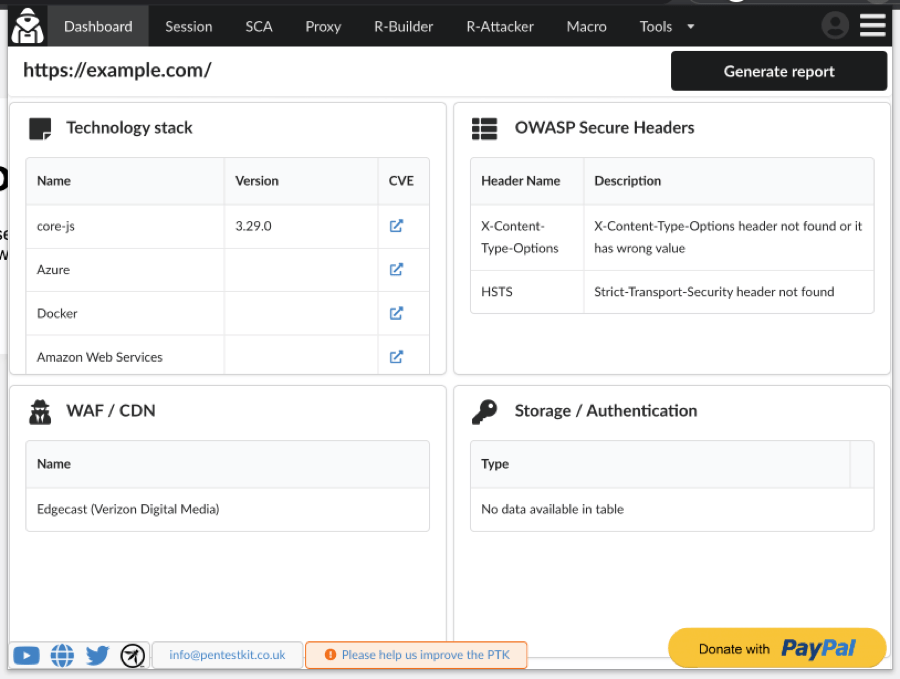Open CVE link for Azure row
This screenshot has width=900, height=679.
pos(396,270)
